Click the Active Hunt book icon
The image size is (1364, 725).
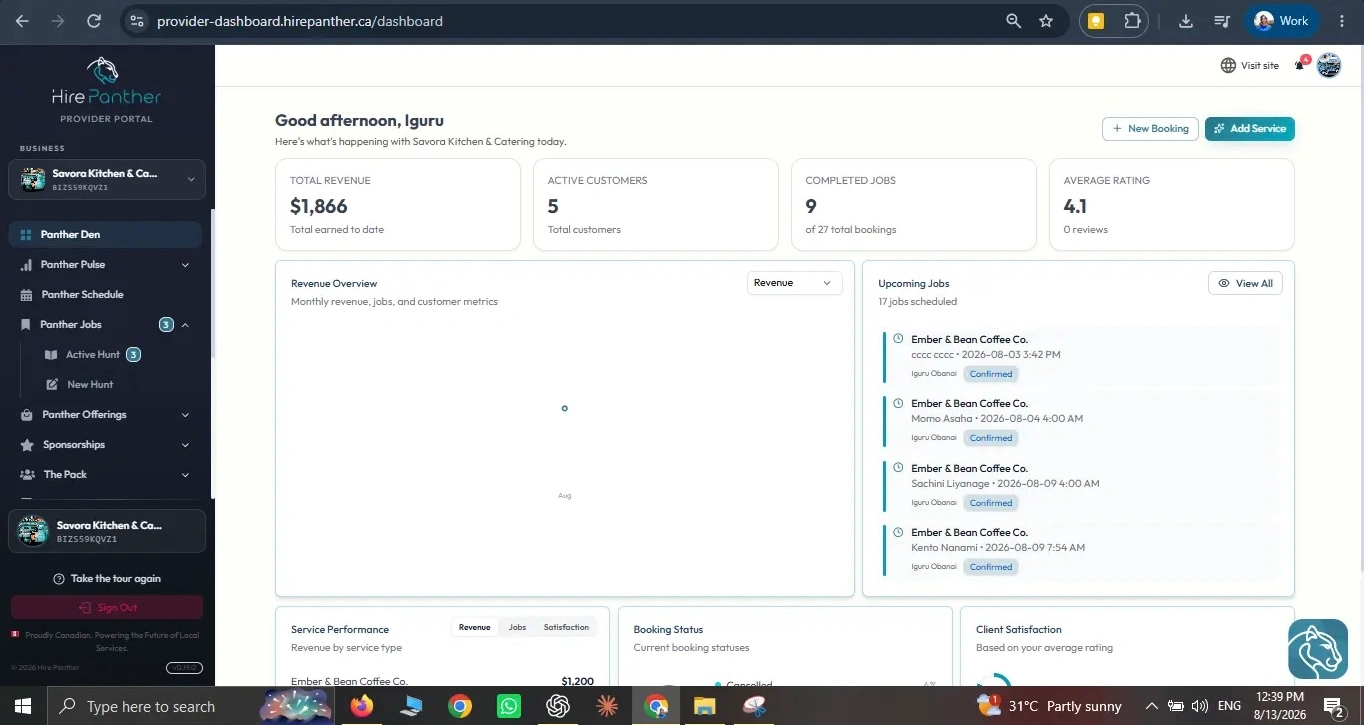(x=51, y=355)
